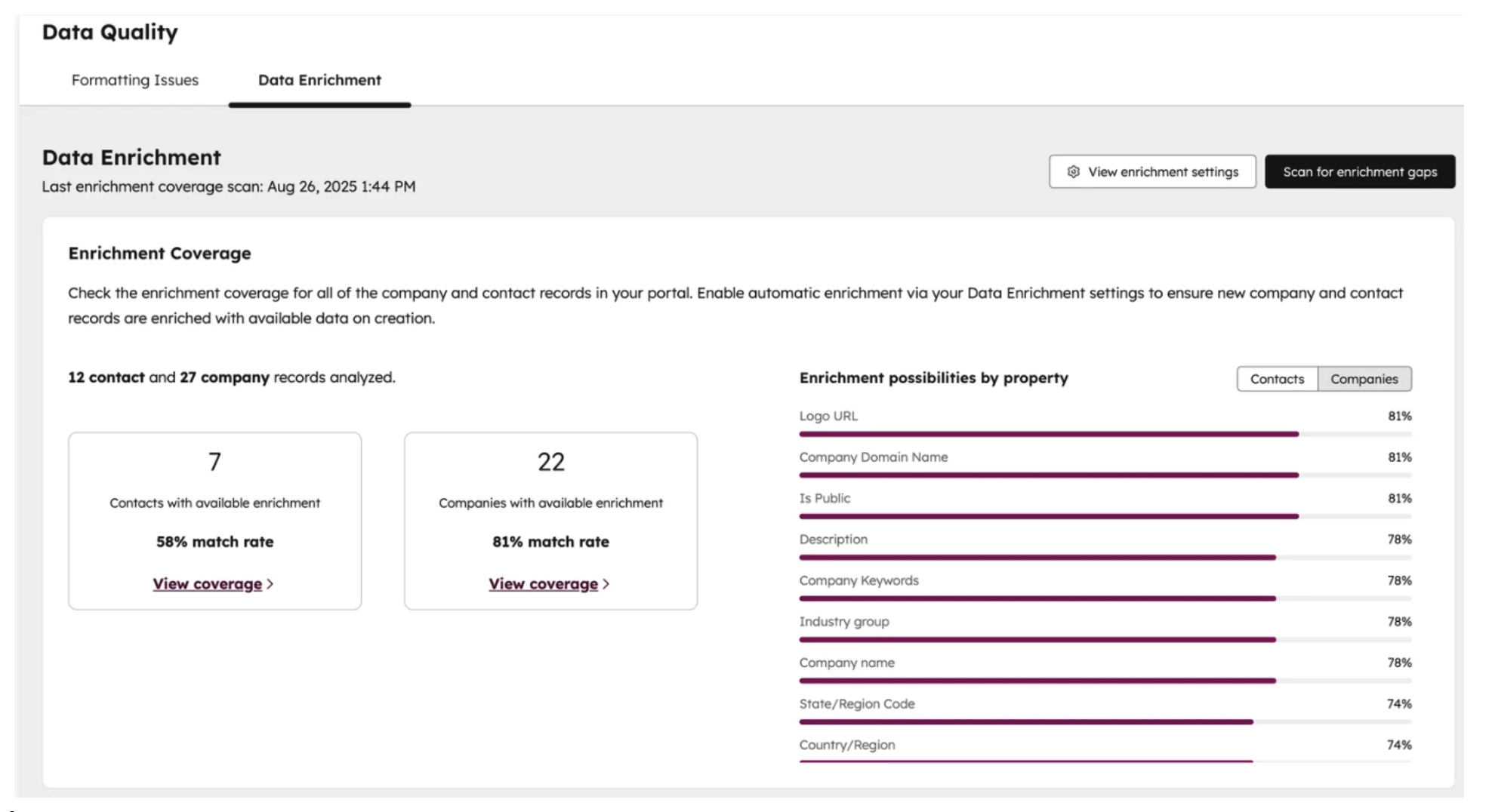Click the gear icon in View enrichment settings
The image size is (1489, 812).
point(1073,172)
